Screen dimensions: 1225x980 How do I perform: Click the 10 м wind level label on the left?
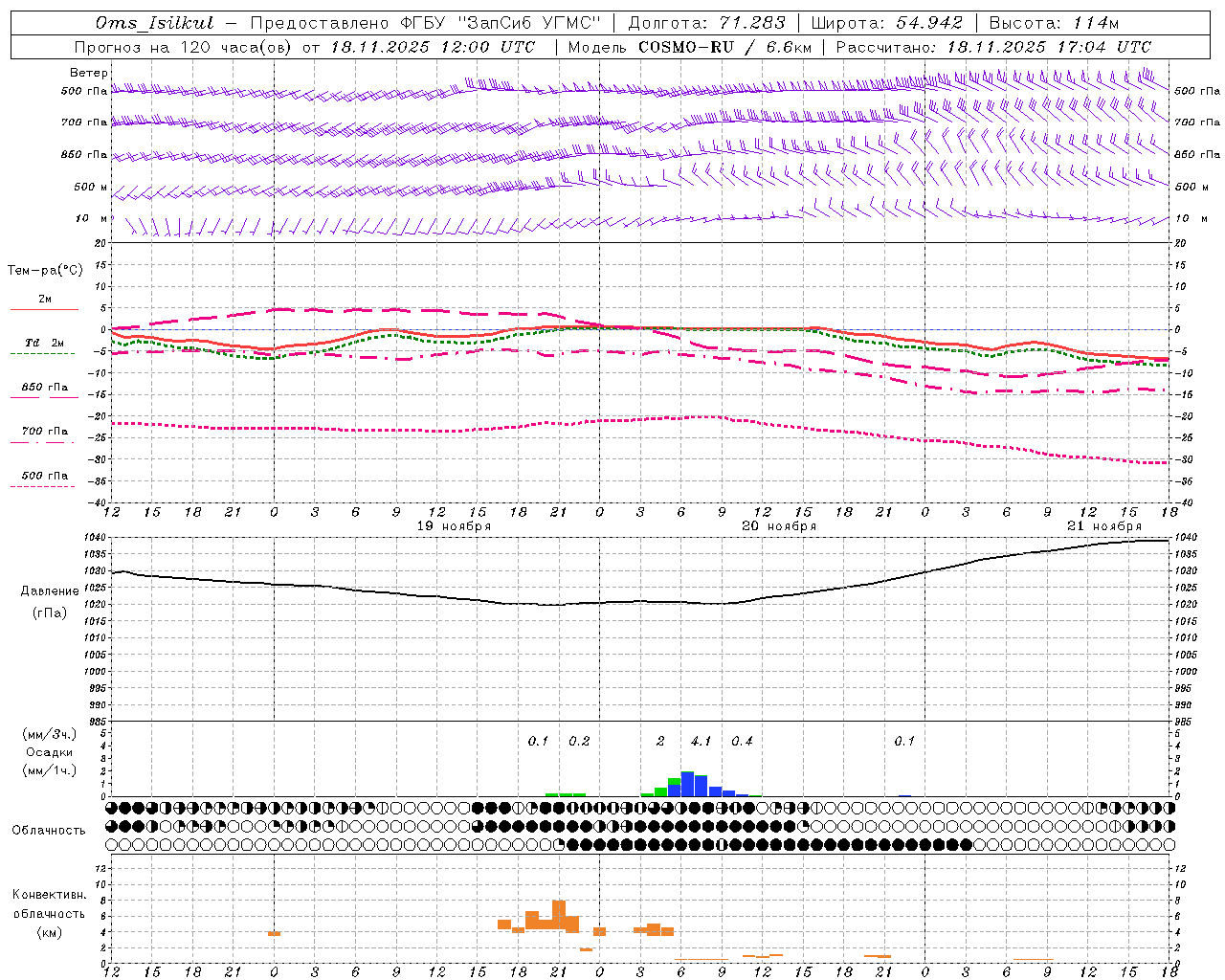coord(91,219)
